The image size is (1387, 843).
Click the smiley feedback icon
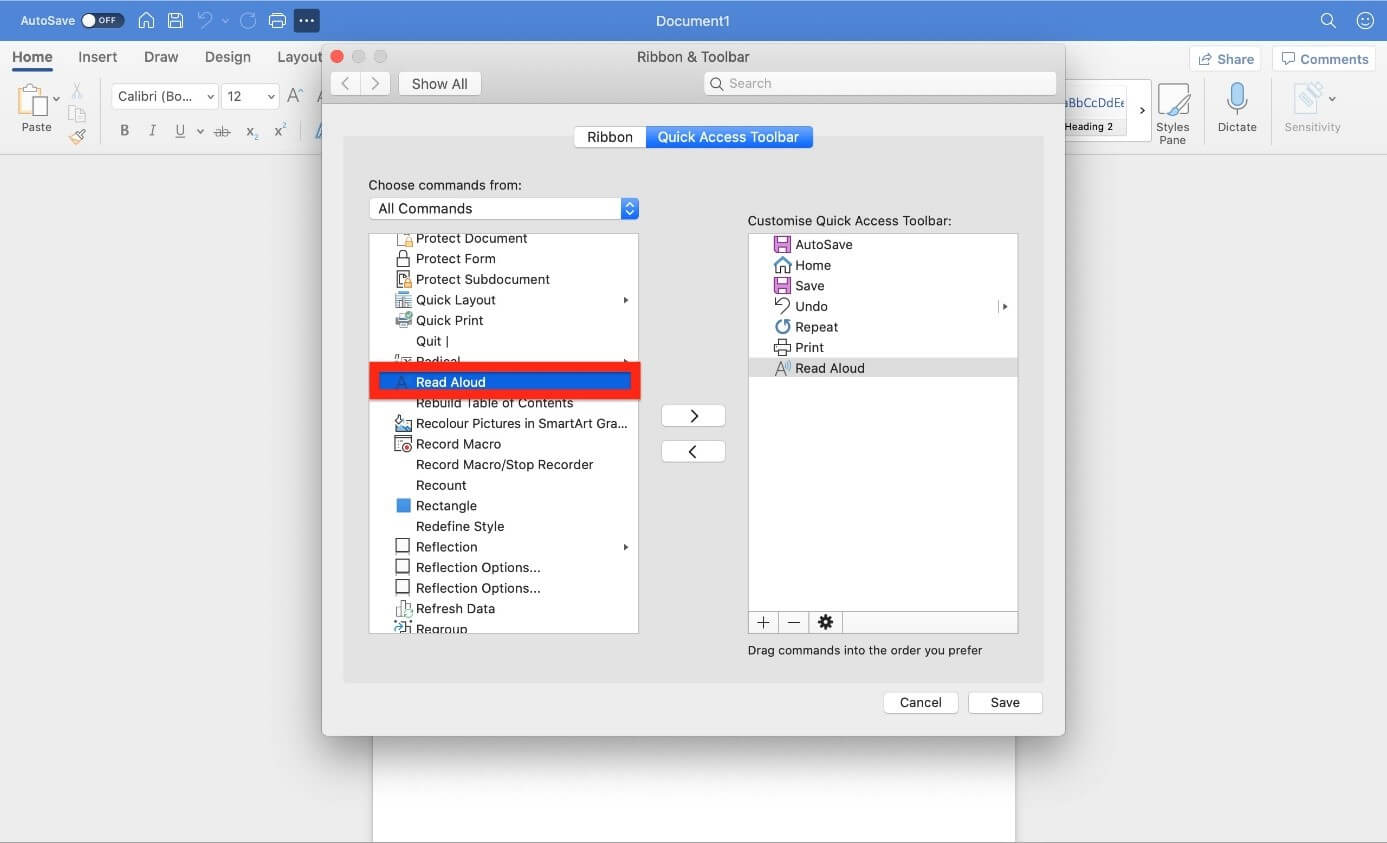coord(1365,20)
